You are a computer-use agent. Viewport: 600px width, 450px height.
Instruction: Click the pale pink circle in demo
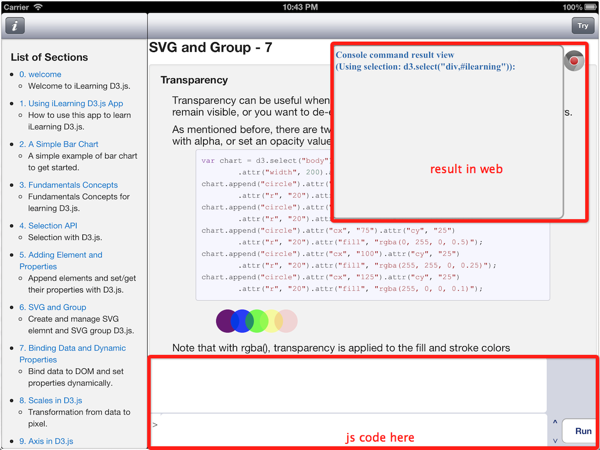[290, 321]
